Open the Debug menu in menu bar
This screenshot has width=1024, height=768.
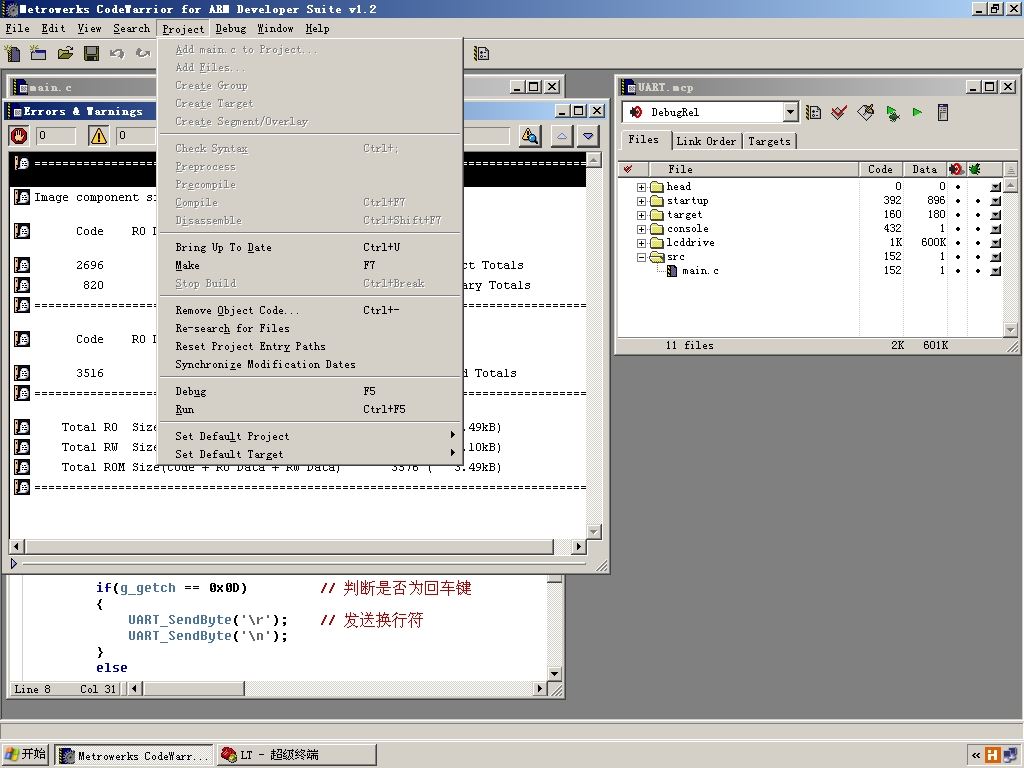[x=231, y=29]
